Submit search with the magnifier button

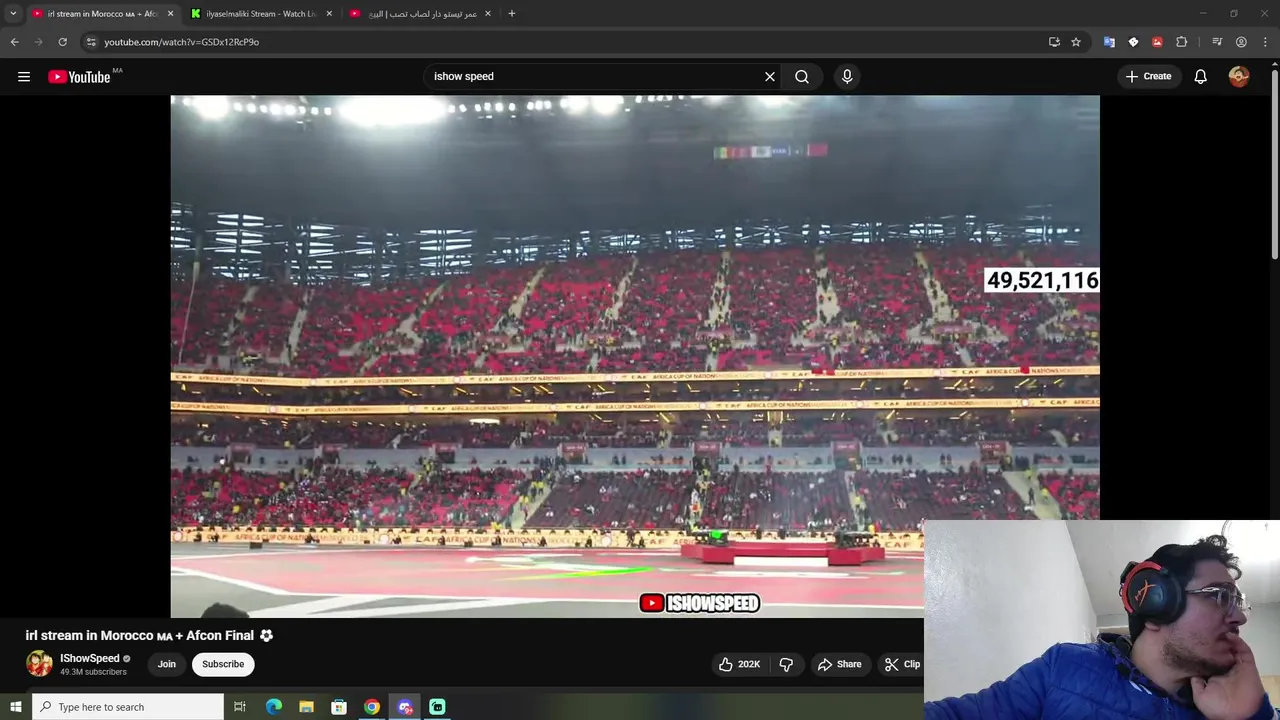[x=802, y=76]
